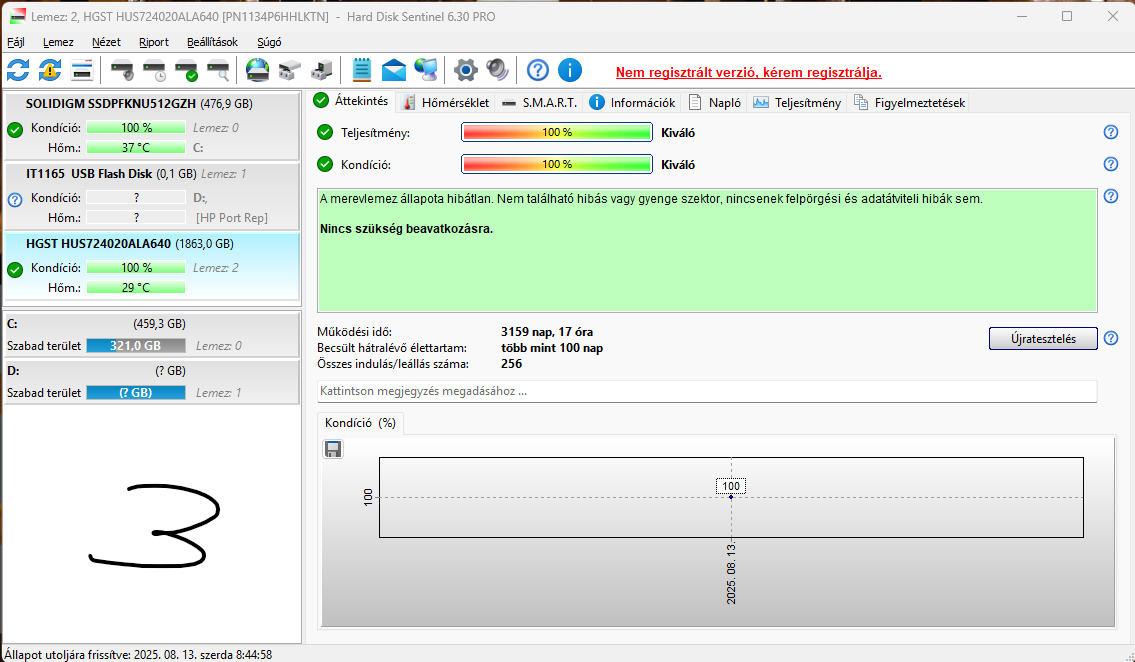Open the Súgó menu
Screen dimensions: 1135x662
(x=269, y=42)
